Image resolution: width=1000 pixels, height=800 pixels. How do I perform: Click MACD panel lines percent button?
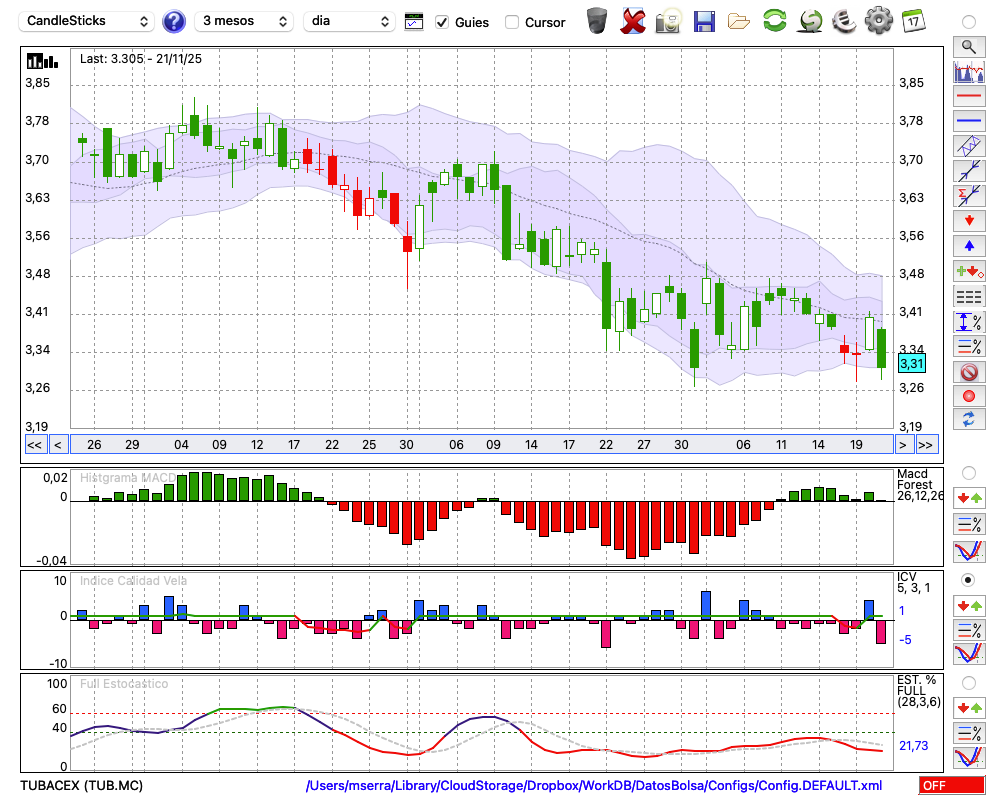click(969, 524)
